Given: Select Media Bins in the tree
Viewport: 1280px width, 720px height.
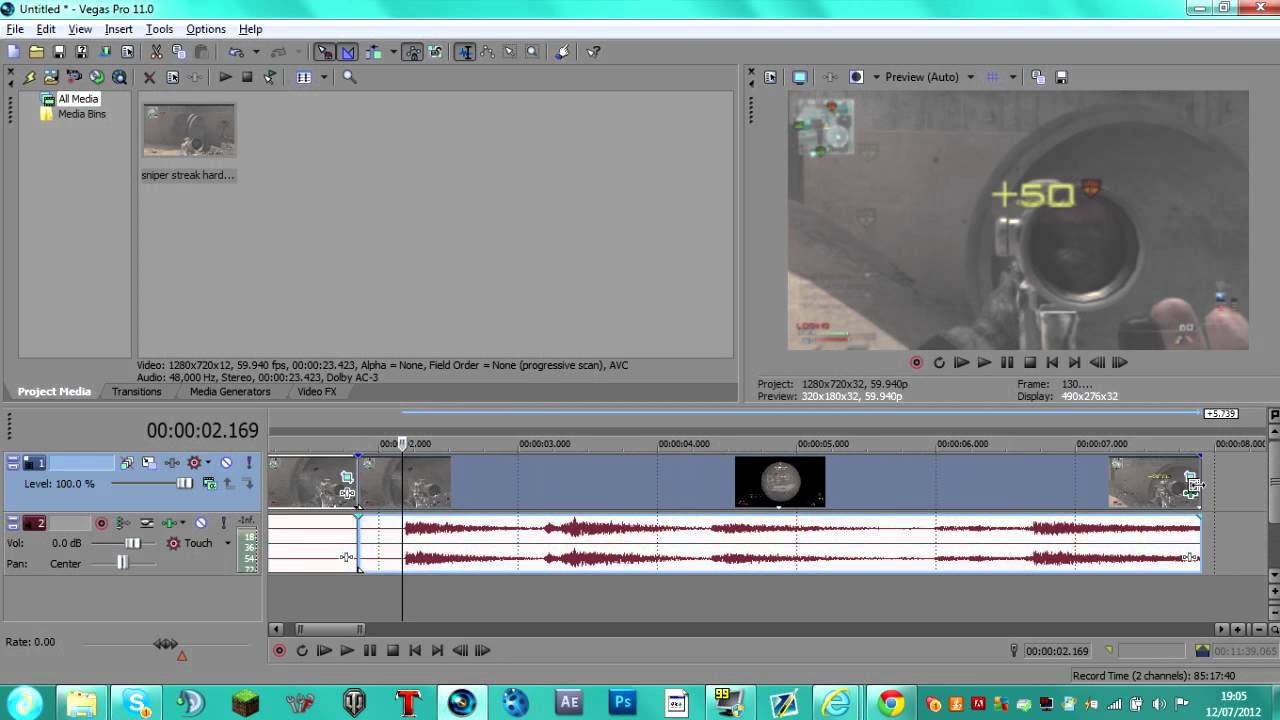Looking at the screenshot, I should (81, 114).
